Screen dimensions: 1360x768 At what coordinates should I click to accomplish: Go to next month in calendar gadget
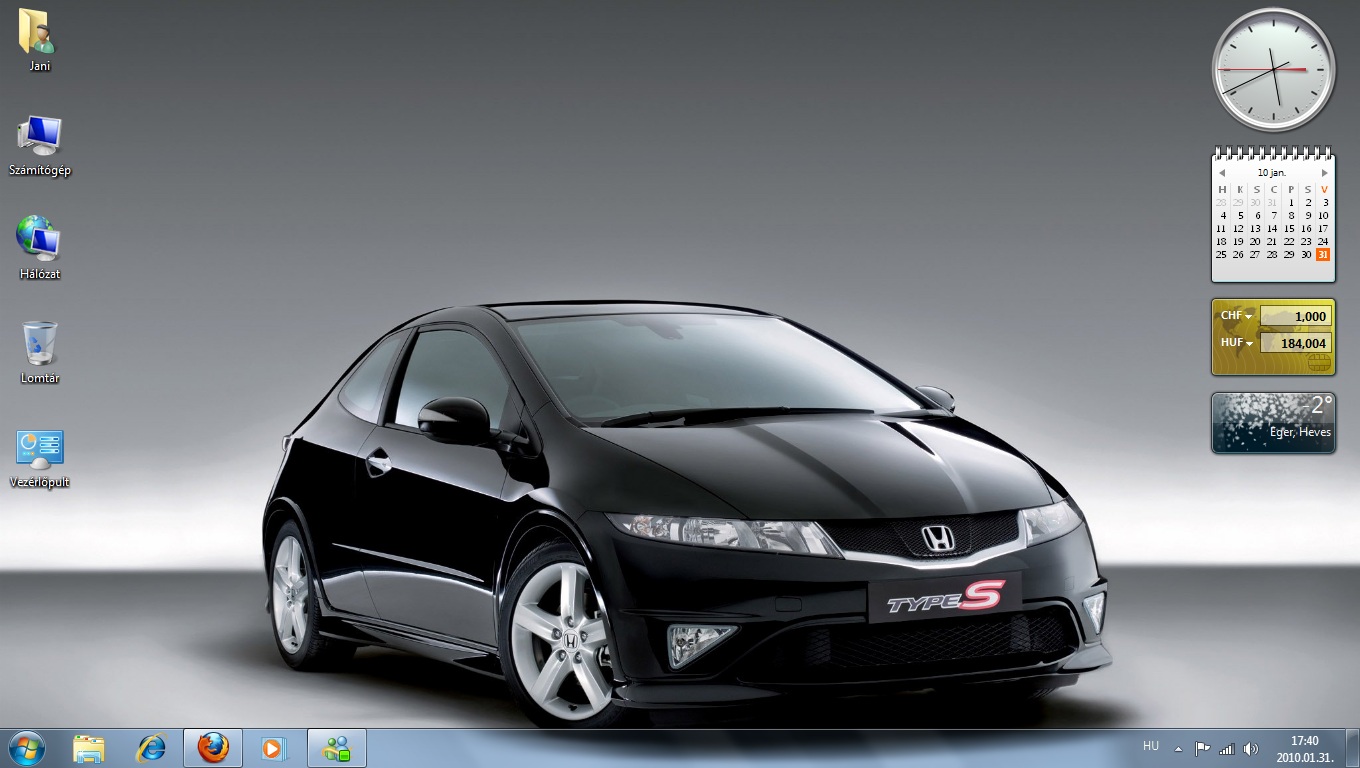point(1325,173)
